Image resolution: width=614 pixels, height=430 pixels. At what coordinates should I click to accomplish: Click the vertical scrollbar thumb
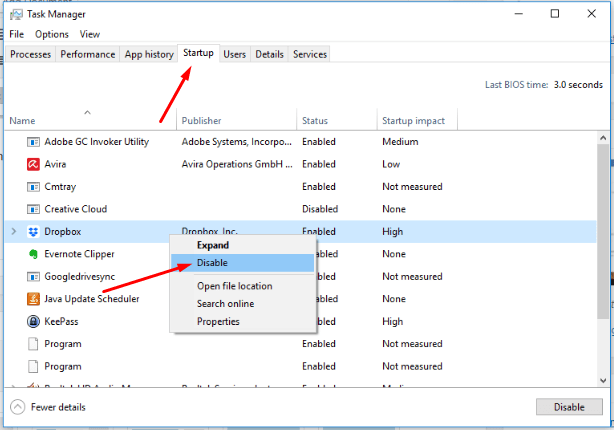click(x=603, y=231)
